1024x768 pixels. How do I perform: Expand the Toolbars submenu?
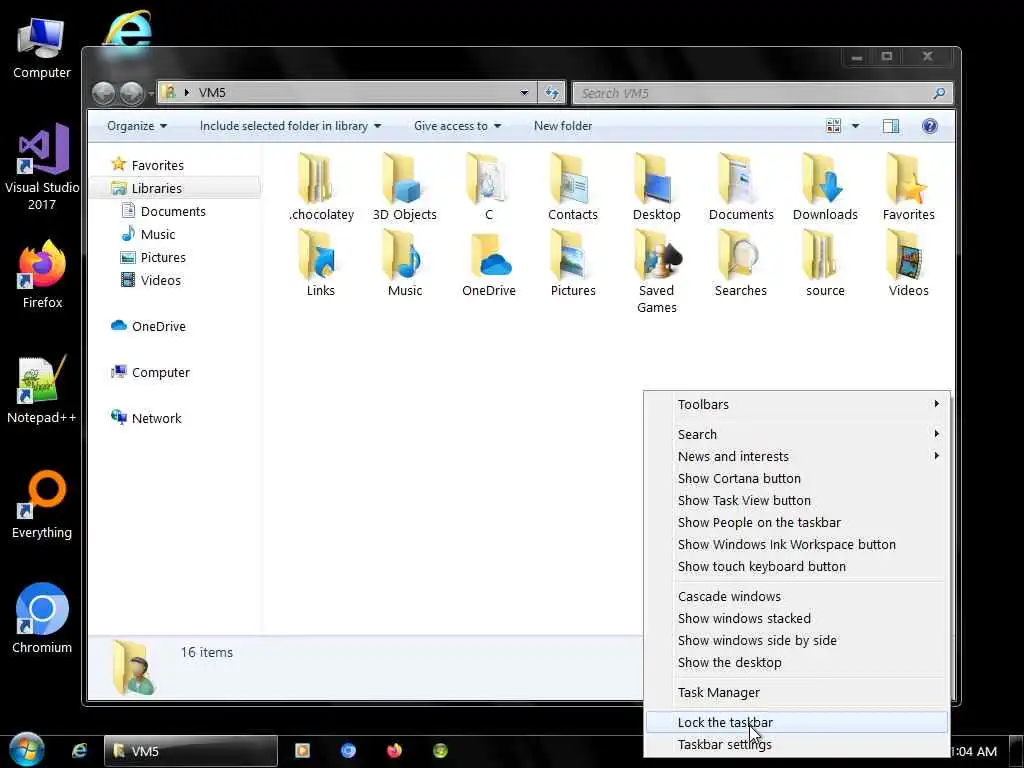(x=796, y=404)
